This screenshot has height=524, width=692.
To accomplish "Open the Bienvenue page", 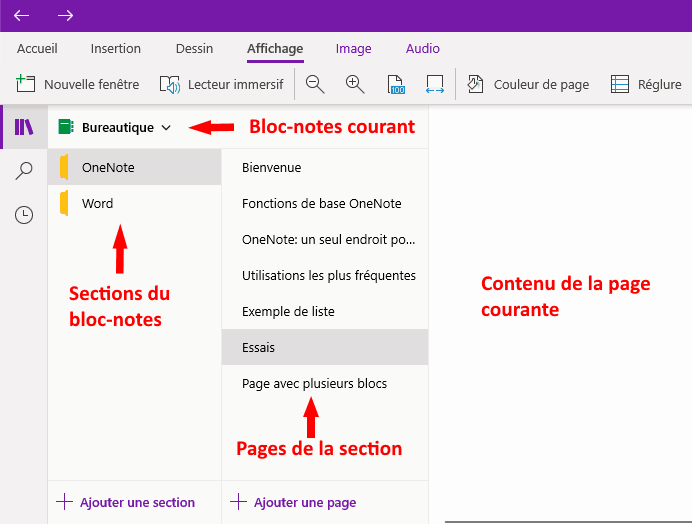I will 325,167.
